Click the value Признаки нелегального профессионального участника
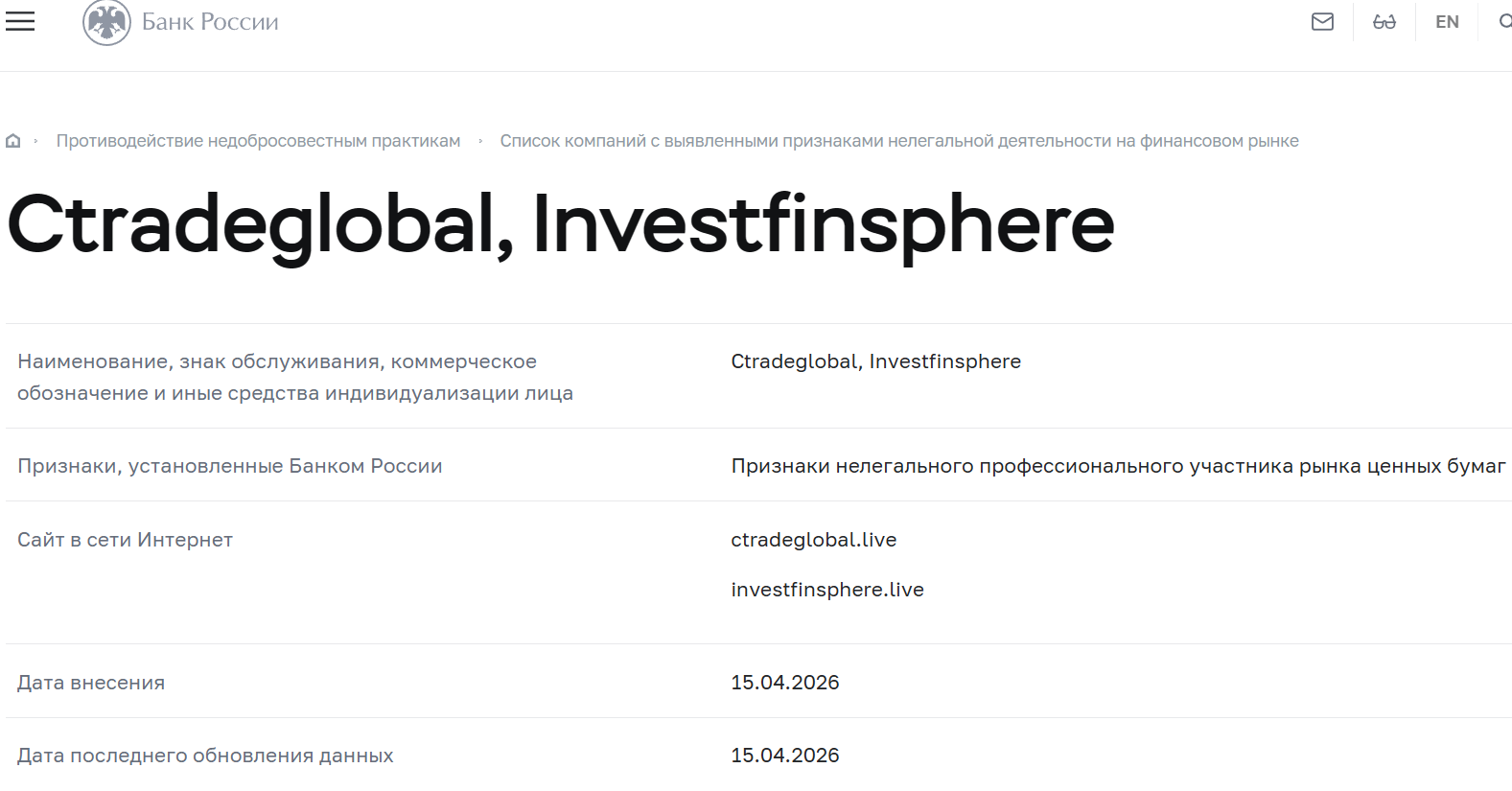Viewport: 1512px width, 791px height. 1118,466
